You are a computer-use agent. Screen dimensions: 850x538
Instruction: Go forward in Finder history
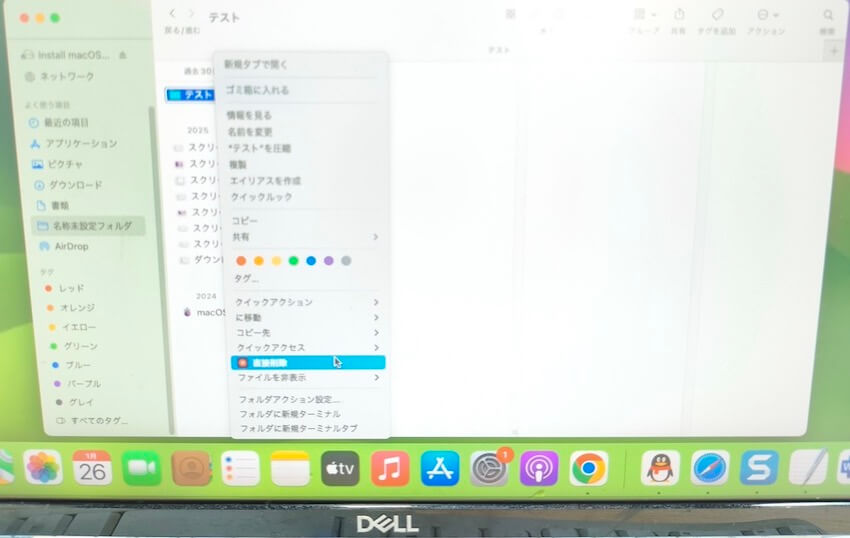click(191, 14)
